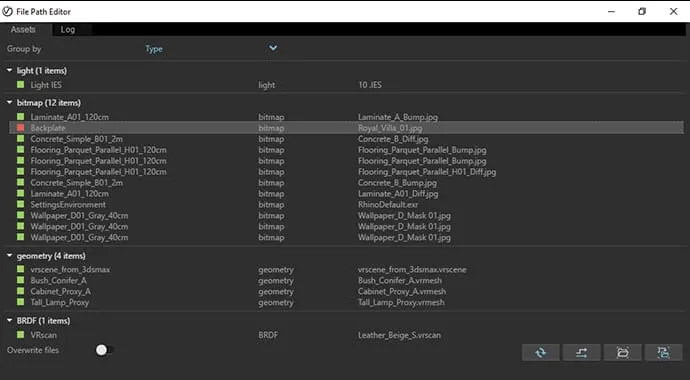Image resolution: width=690 pixels, height=380 pixels.
Task: Click the green status square beside Light IES
Action: point(20,84)
